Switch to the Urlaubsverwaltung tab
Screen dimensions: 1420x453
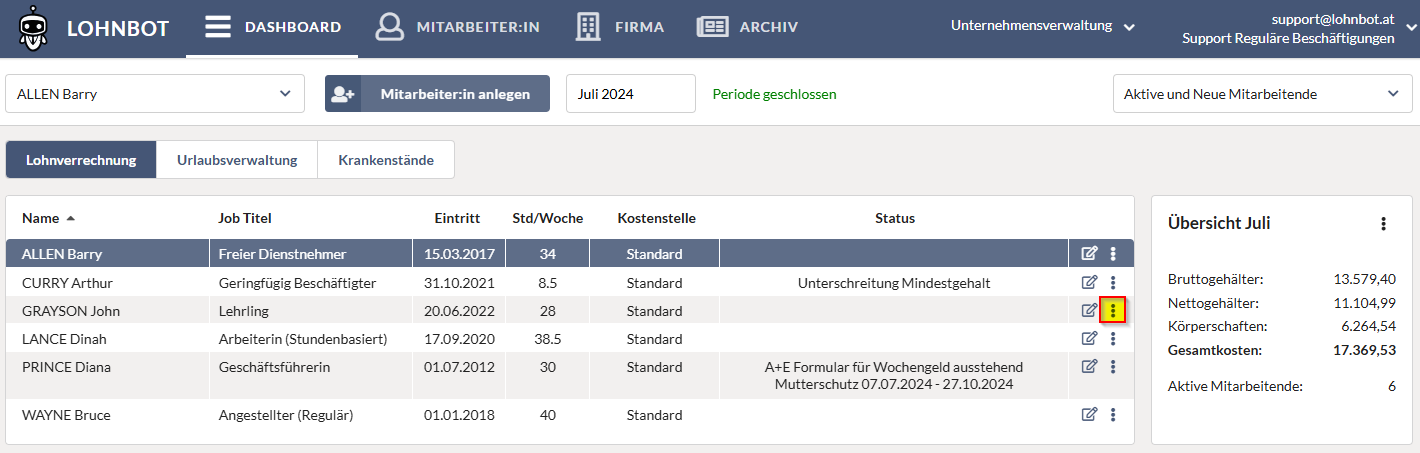click(x=237, y=160)
